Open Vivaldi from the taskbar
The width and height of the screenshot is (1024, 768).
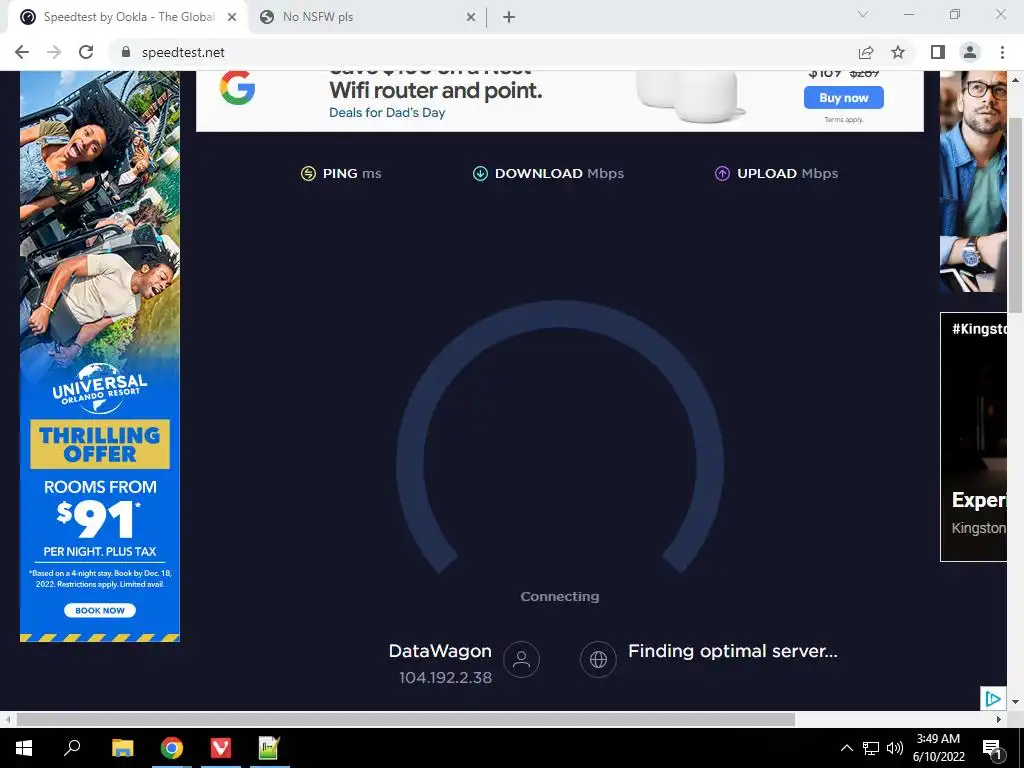click(221, 748)
